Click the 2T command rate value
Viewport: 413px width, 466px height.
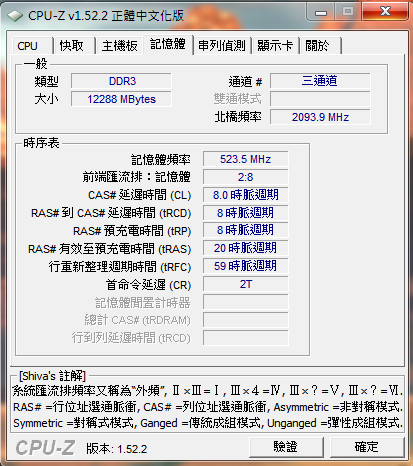(x=246, y=284)
